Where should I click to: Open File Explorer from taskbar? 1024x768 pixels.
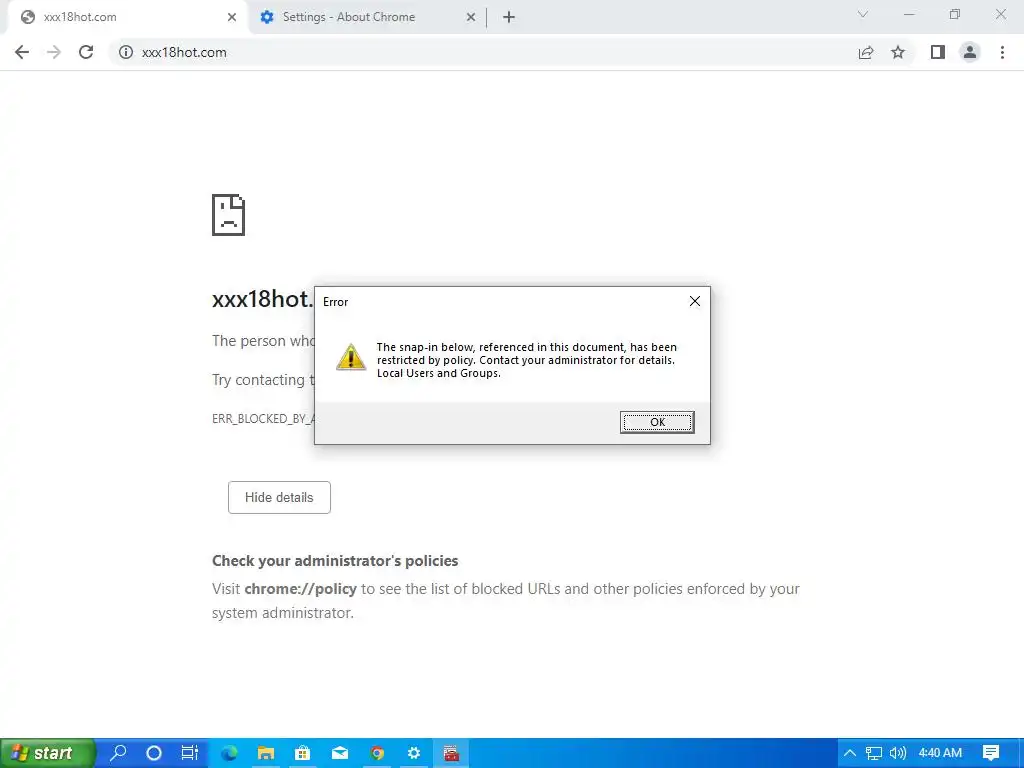(265, 753)
